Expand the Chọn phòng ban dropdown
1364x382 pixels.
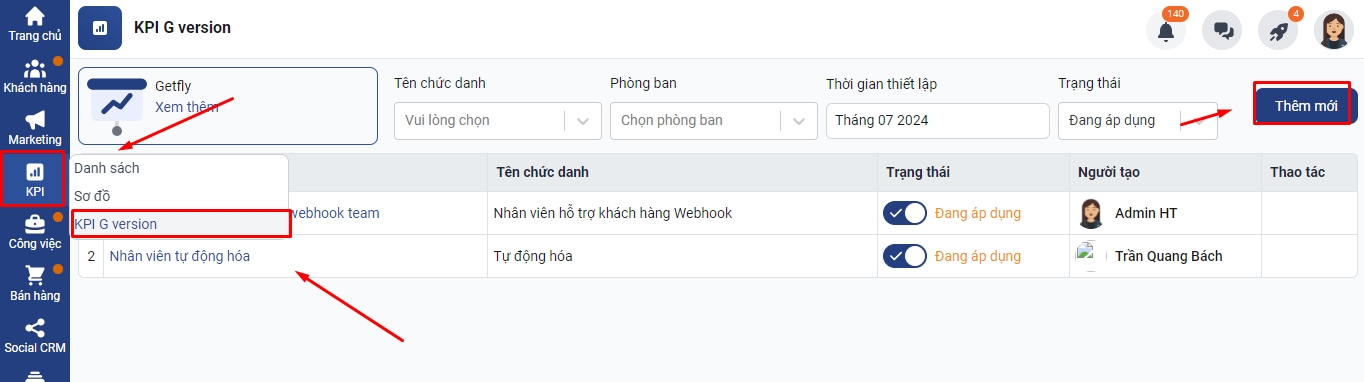[x=714, y=120]
